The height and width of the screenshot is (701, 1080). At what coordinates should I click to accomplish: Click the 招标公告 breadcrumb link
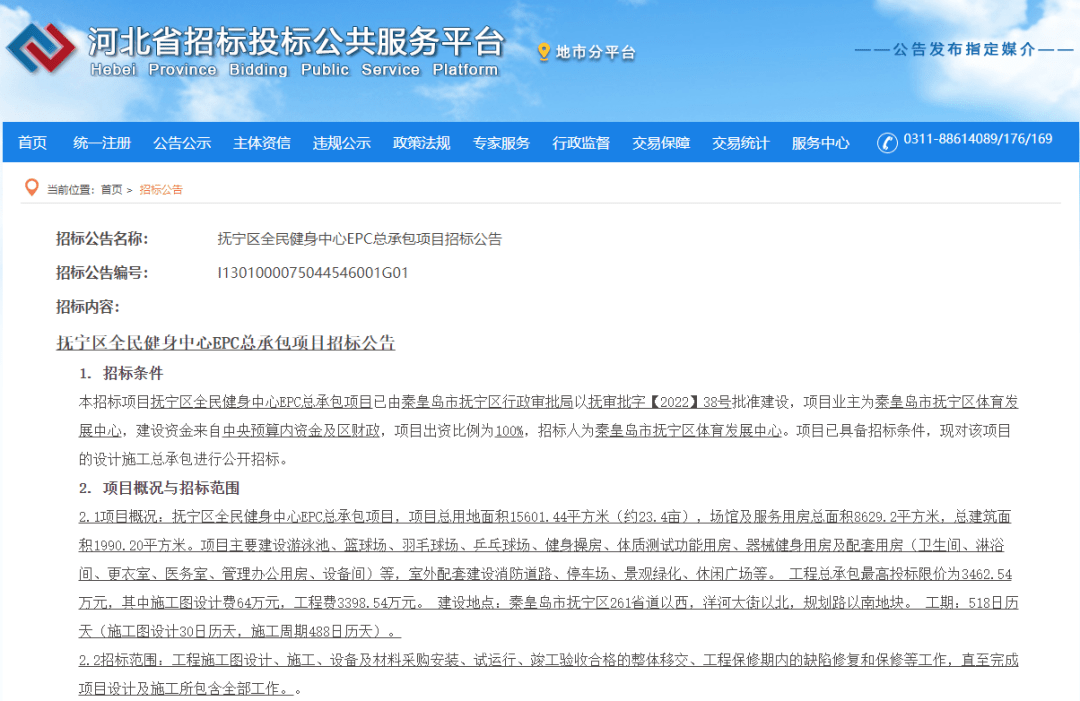tap(161, 190)
